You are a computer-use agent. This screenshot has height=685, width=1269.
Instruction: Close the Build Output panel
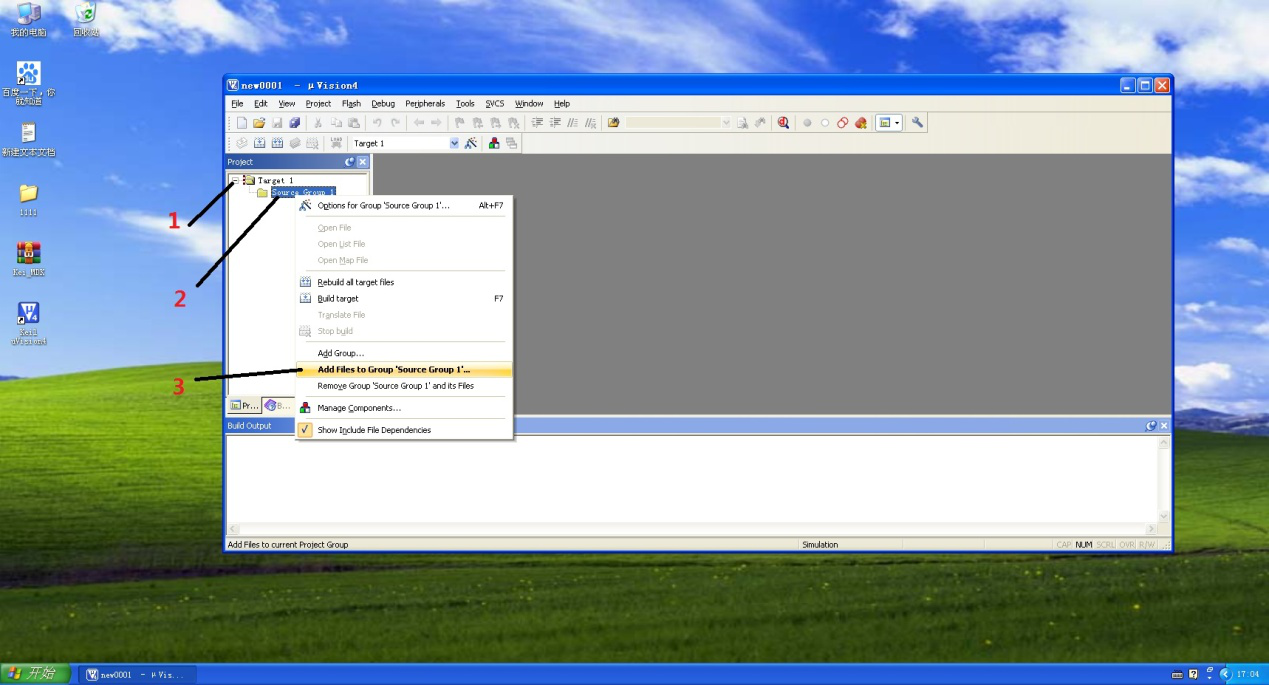pos(1163,426)
